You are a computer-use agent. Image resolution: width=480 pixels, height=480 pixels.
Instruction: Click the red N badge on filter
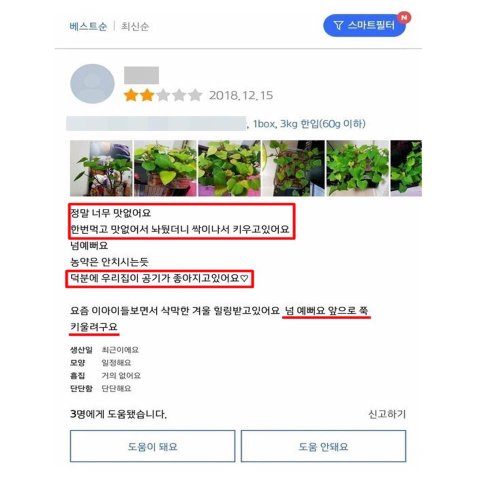click(x=404, y=17)
